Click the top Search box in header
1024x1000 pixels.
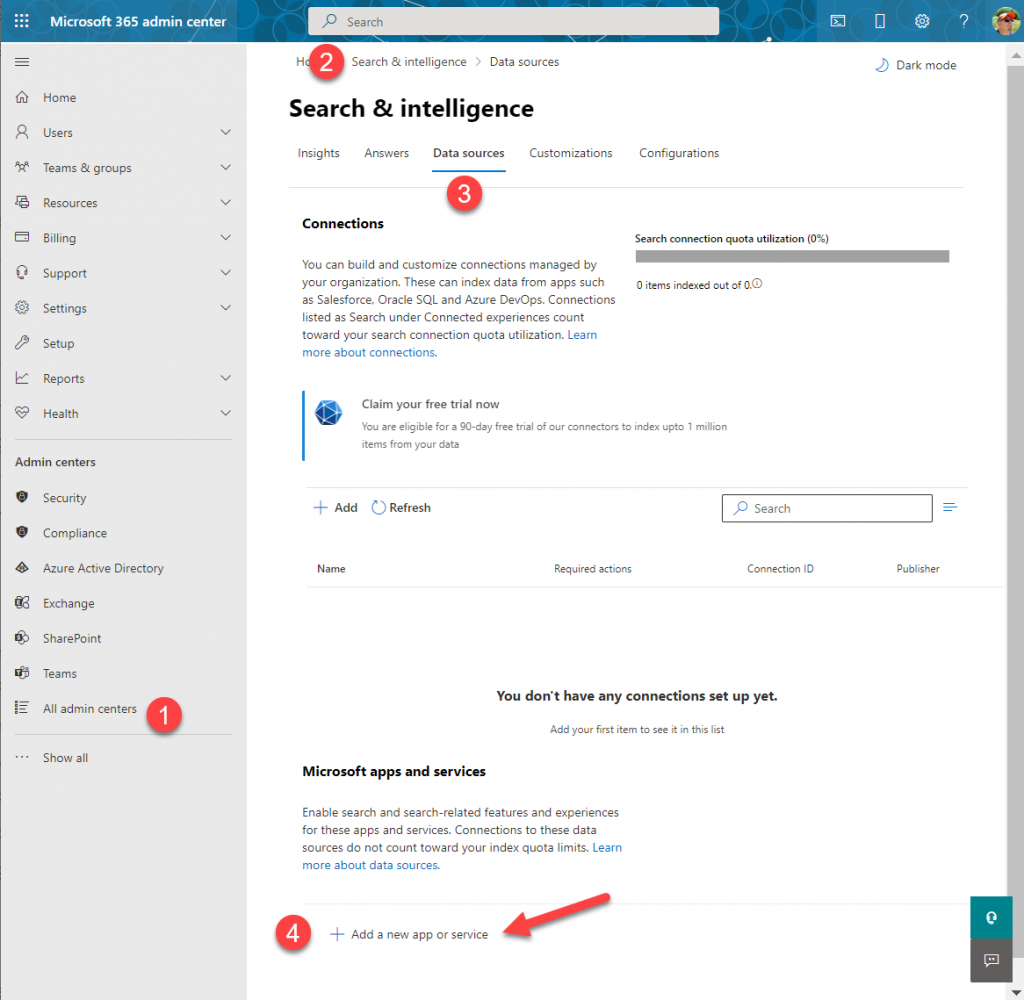click(x=513, y=22)
